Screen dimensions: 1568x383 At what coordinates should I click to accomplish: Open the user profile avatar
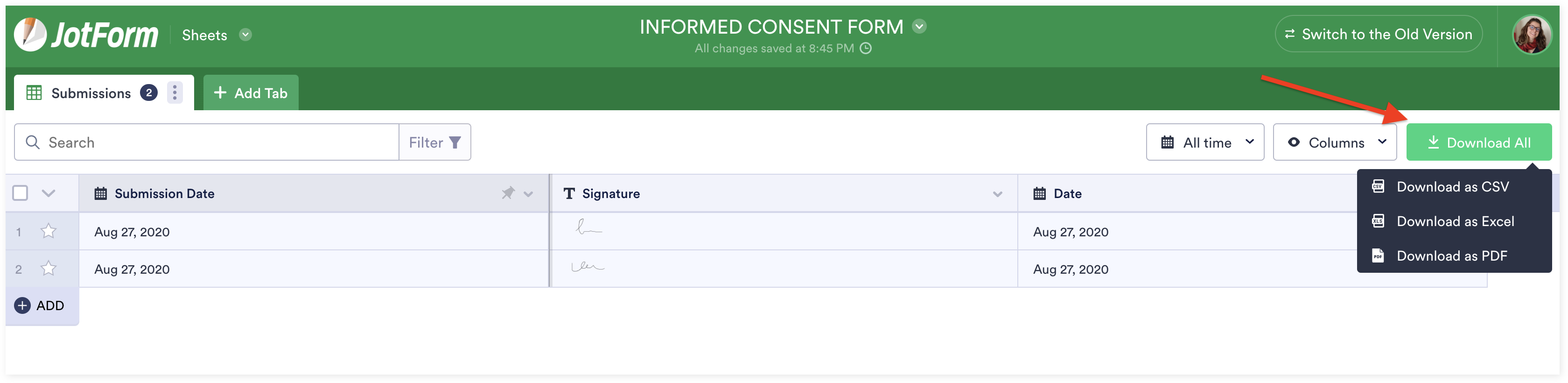(x=1532, y=35)
